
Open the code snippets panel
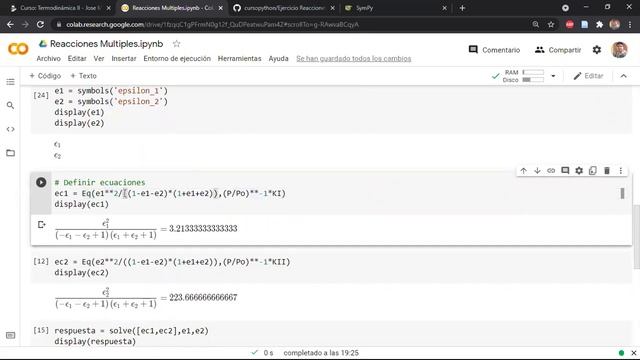click(11, 129)
